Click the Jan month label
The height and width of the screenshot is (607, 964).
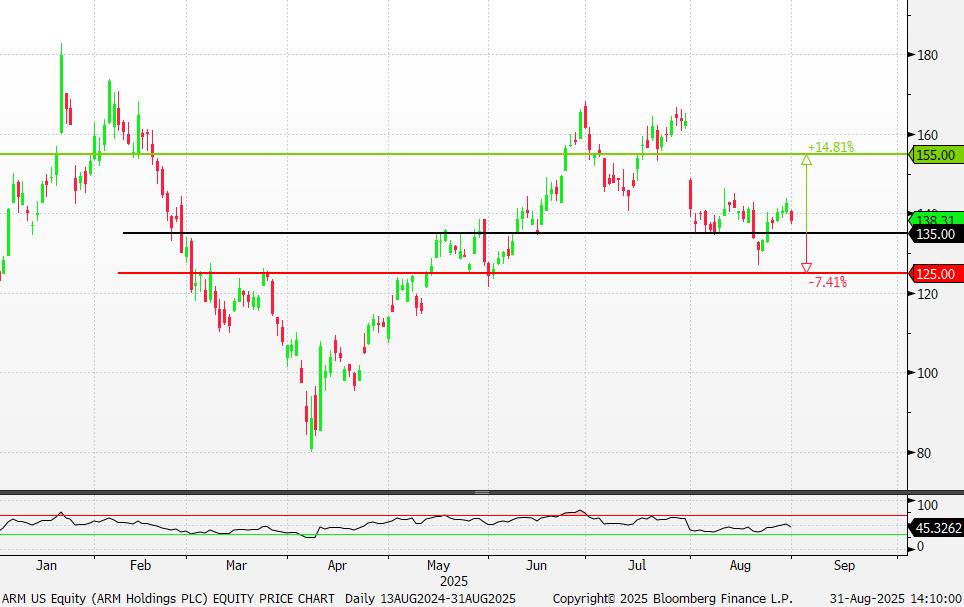click(46, 565)
